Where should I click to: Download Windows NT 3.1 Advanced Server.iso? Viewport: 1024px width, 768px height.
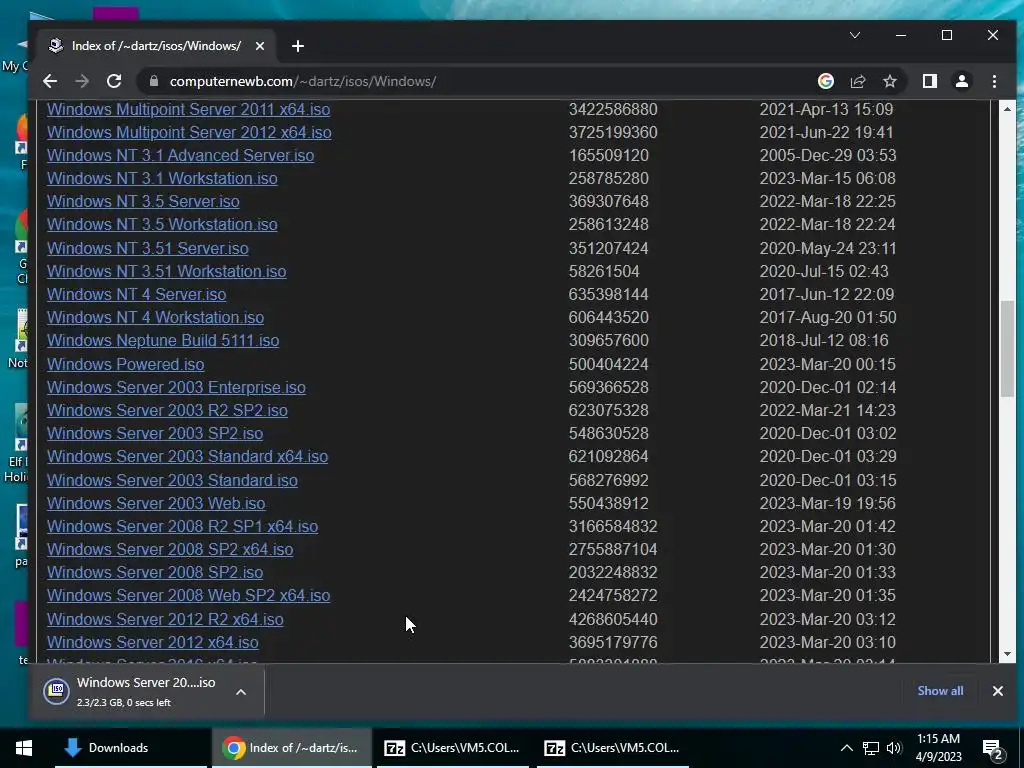180,155
